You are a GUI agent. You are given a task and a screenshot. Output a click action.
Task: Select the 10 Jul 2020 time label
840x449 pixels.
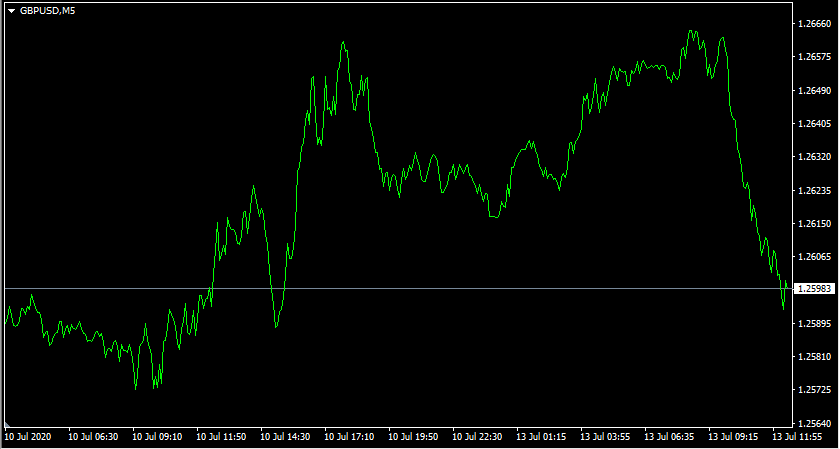(x=28, y=437)
